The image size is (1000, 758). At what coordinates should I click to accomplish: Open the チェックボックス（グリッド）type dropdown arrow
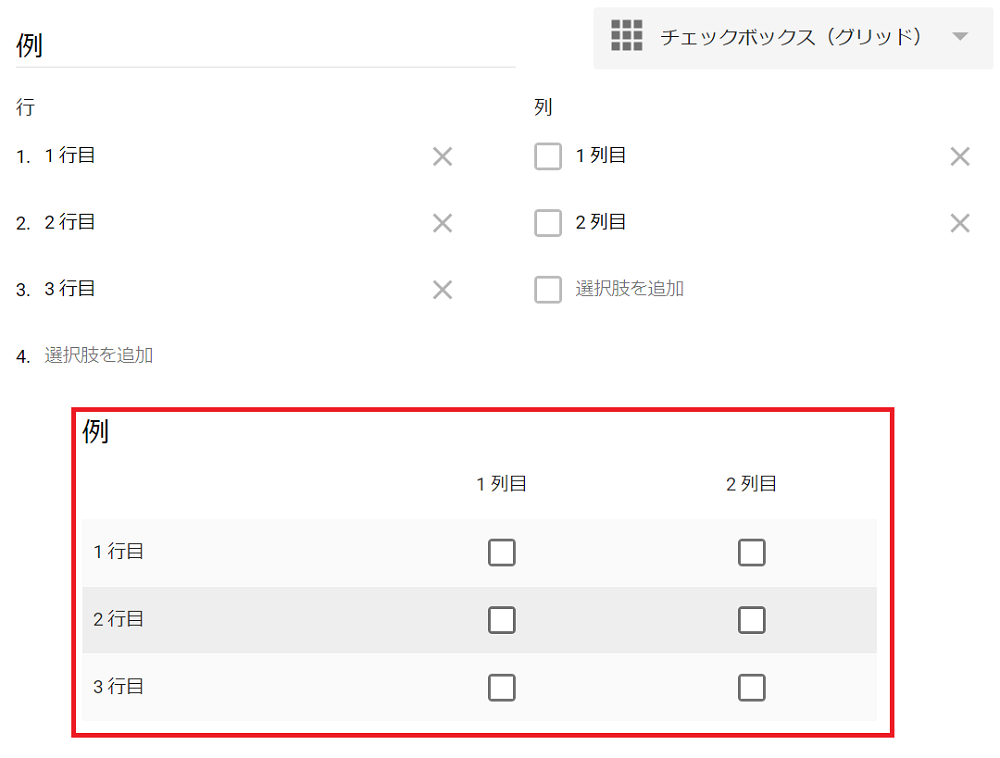(x=960, y=37)
